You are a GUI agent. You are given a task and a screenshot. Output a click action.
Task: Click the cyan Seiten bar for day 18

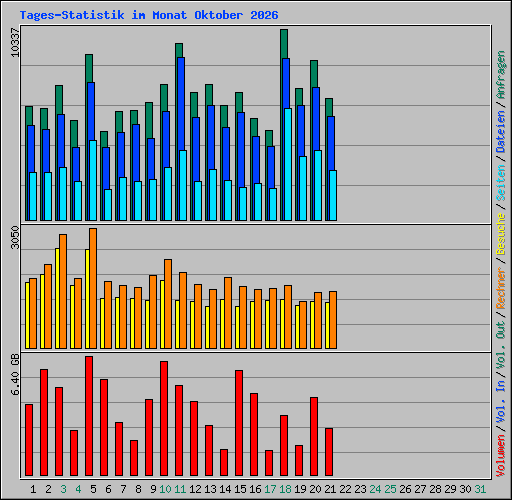pos(288,164)
